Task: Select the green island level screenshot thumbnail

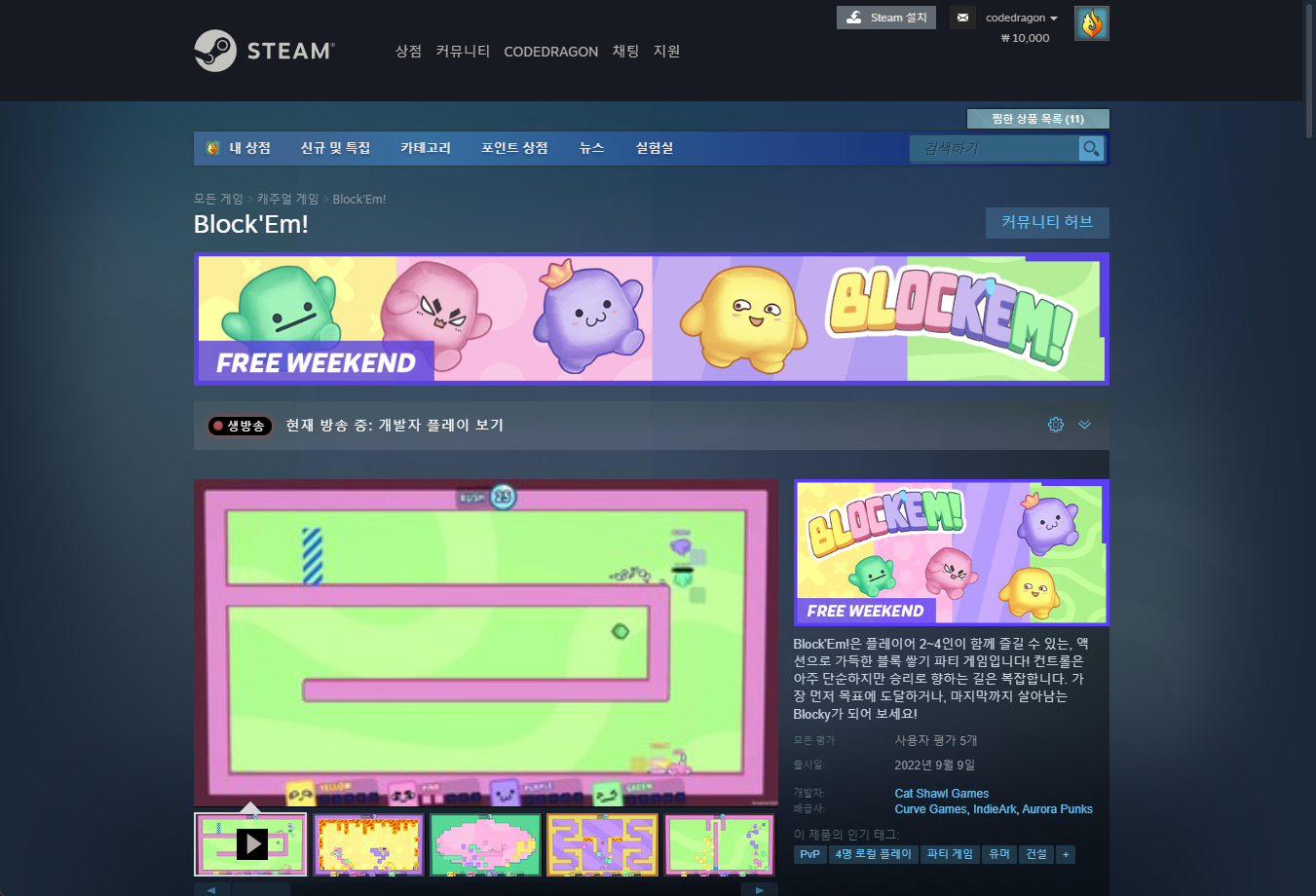Action: tap(485, 844)
